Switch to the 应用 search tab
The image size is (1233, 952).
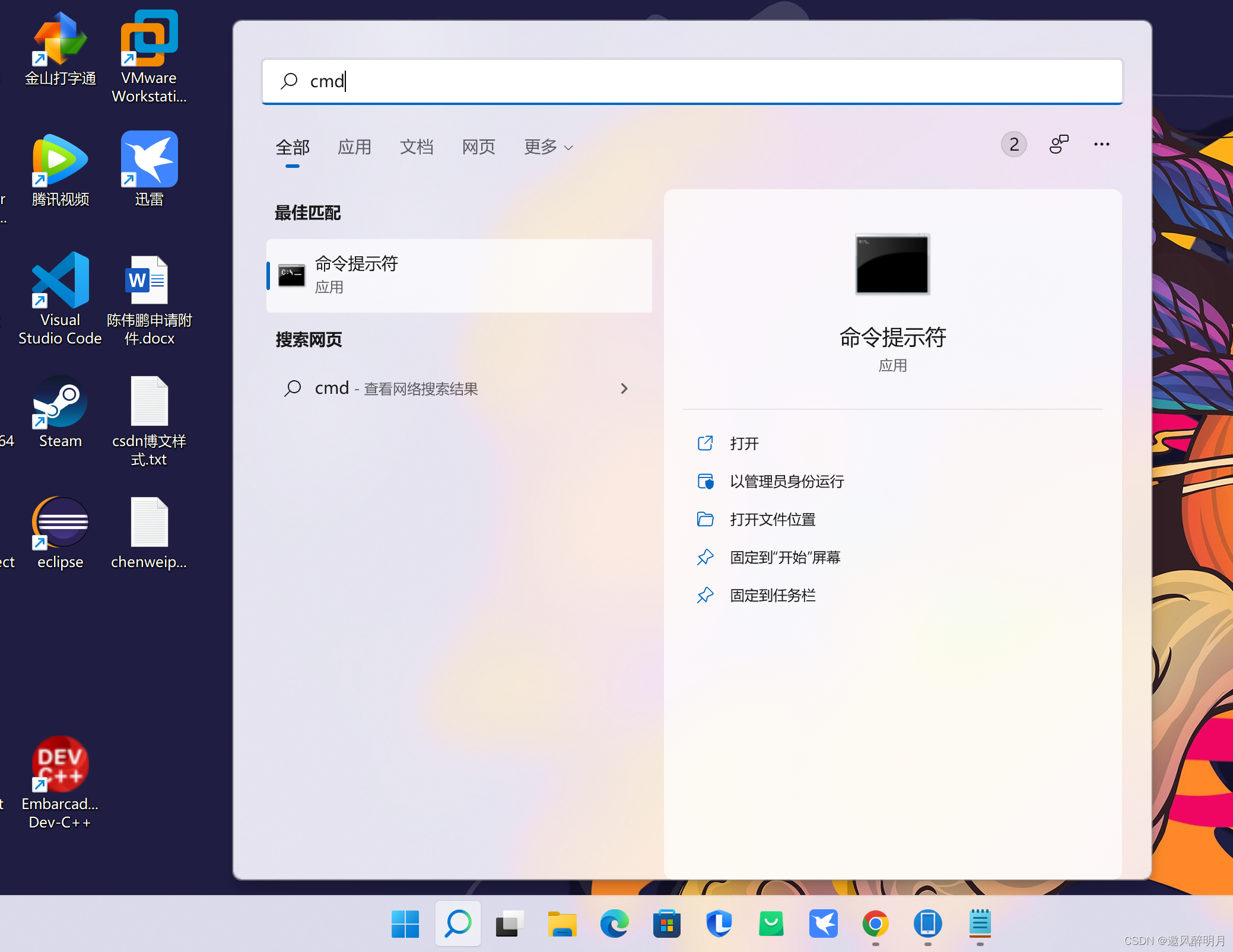click(354, 147)
